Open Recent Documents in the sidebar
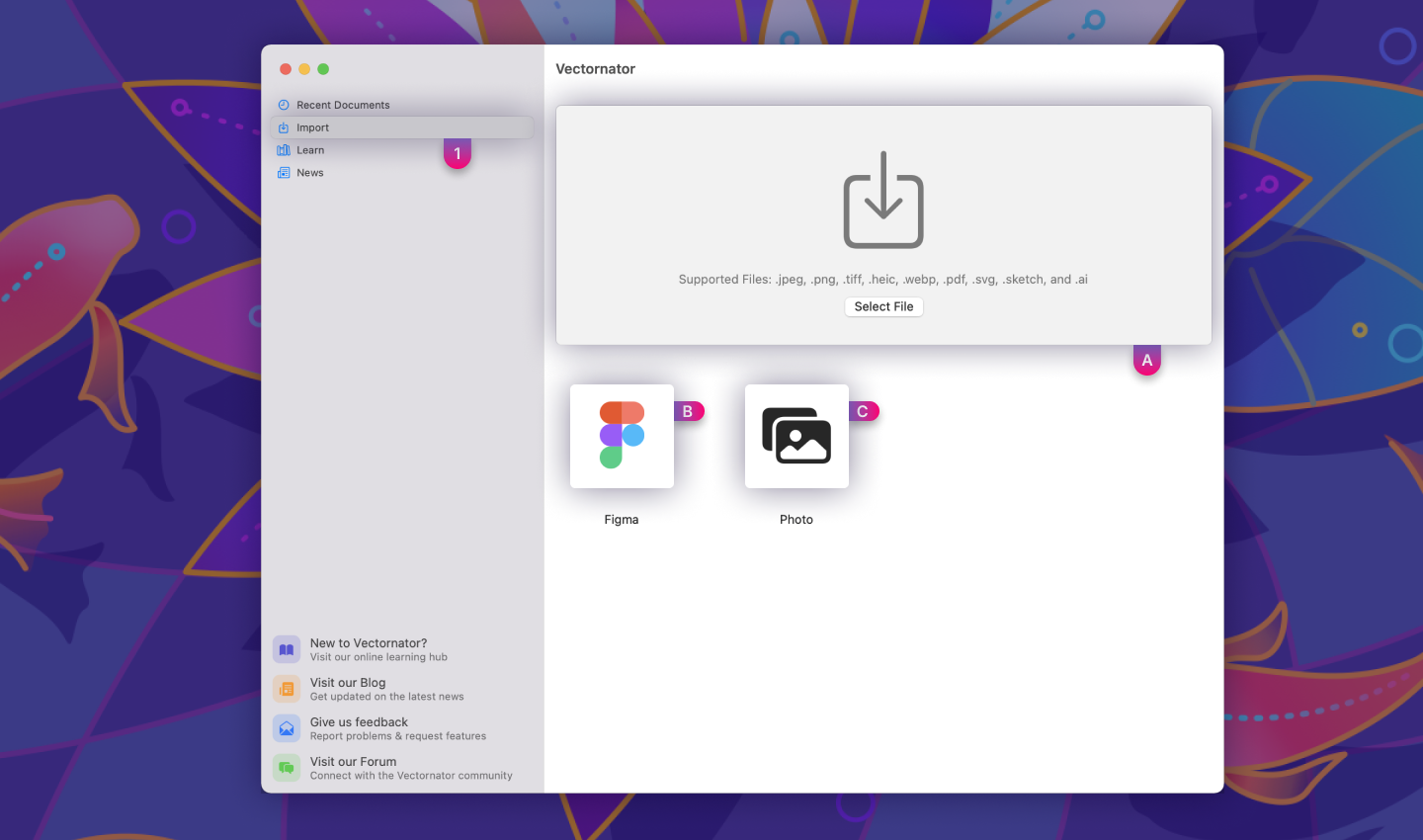 [401, 105]
